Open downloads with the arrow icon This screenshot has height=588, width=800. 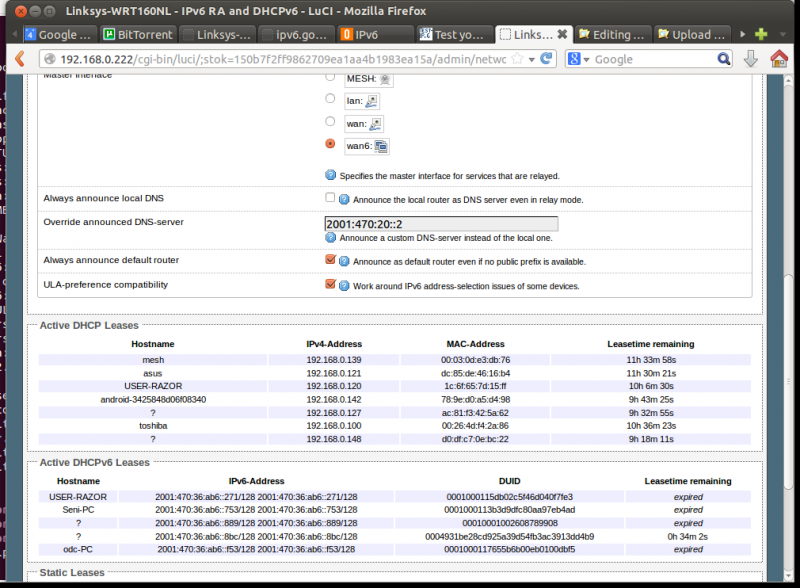(751, 60)
